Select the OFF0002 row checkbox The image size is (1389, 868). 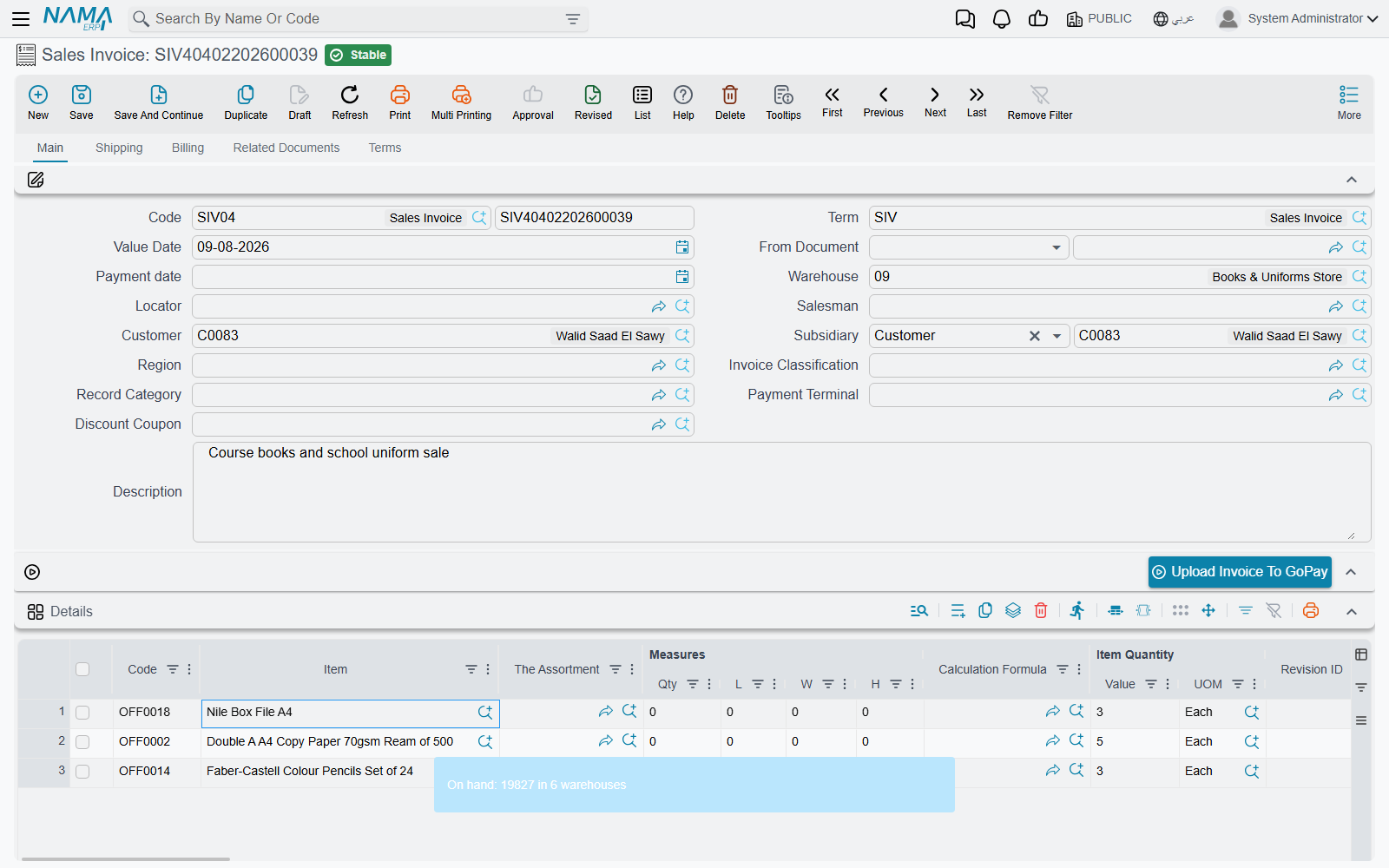click(82, 742)
